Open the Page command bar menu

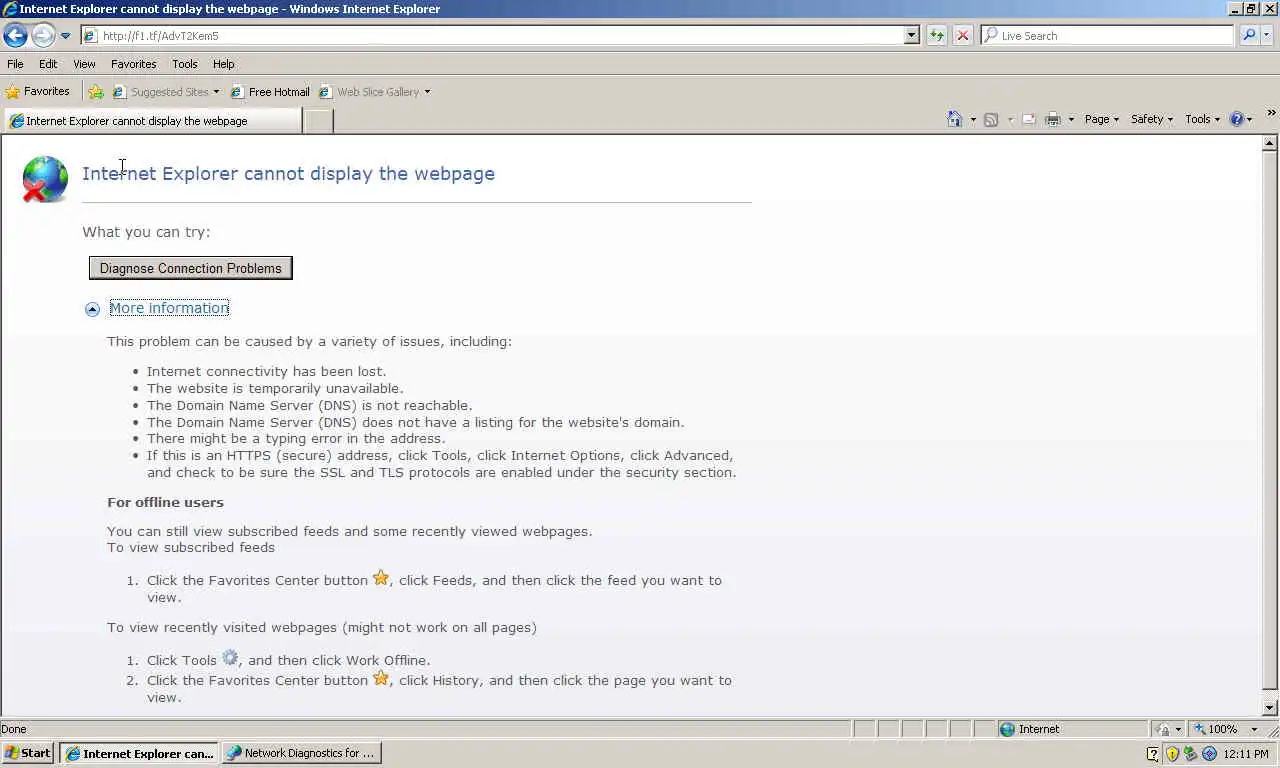pyautogui.click(x=1102, y=119)
